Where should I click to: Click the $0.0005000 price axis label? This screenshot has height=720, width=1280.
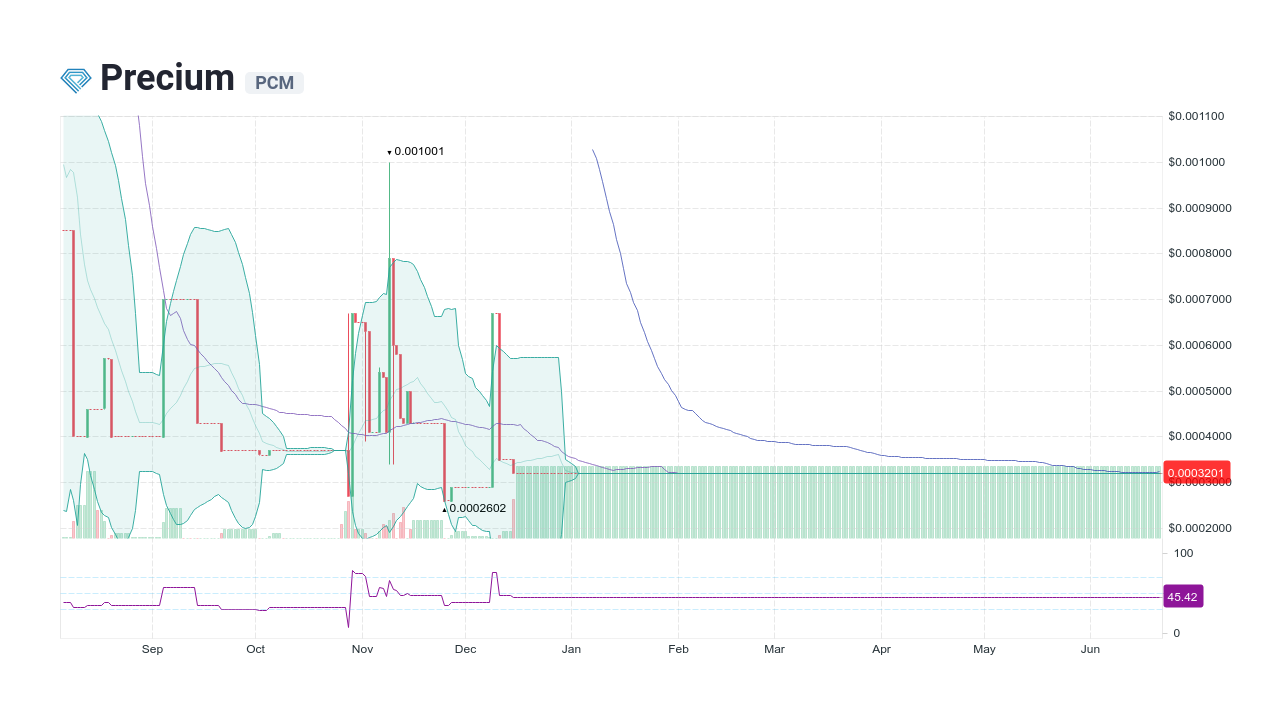(x=1199, y=391)
